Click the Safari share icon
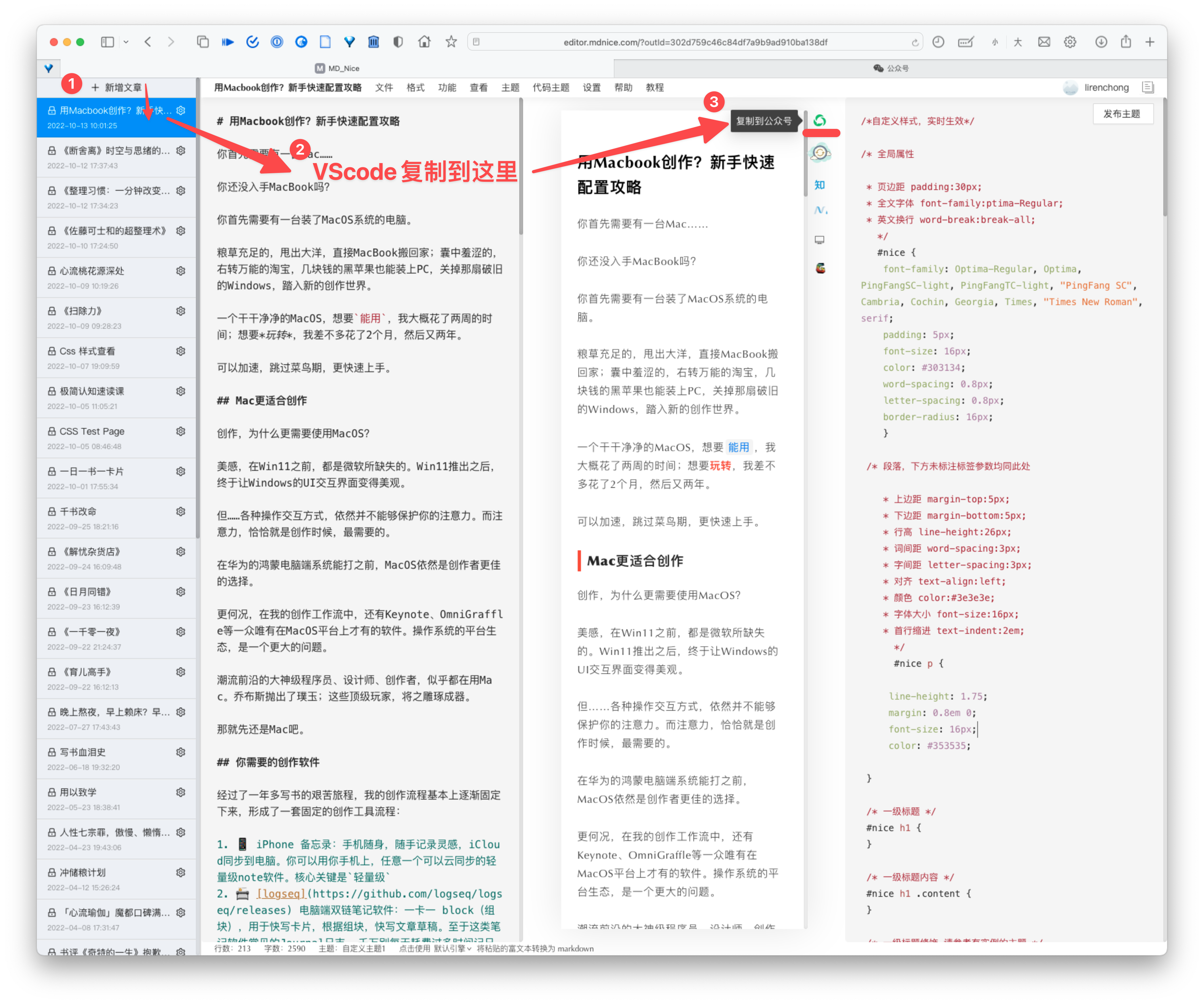Viewport: 1204px width, 1004px height. (1126, 41)
